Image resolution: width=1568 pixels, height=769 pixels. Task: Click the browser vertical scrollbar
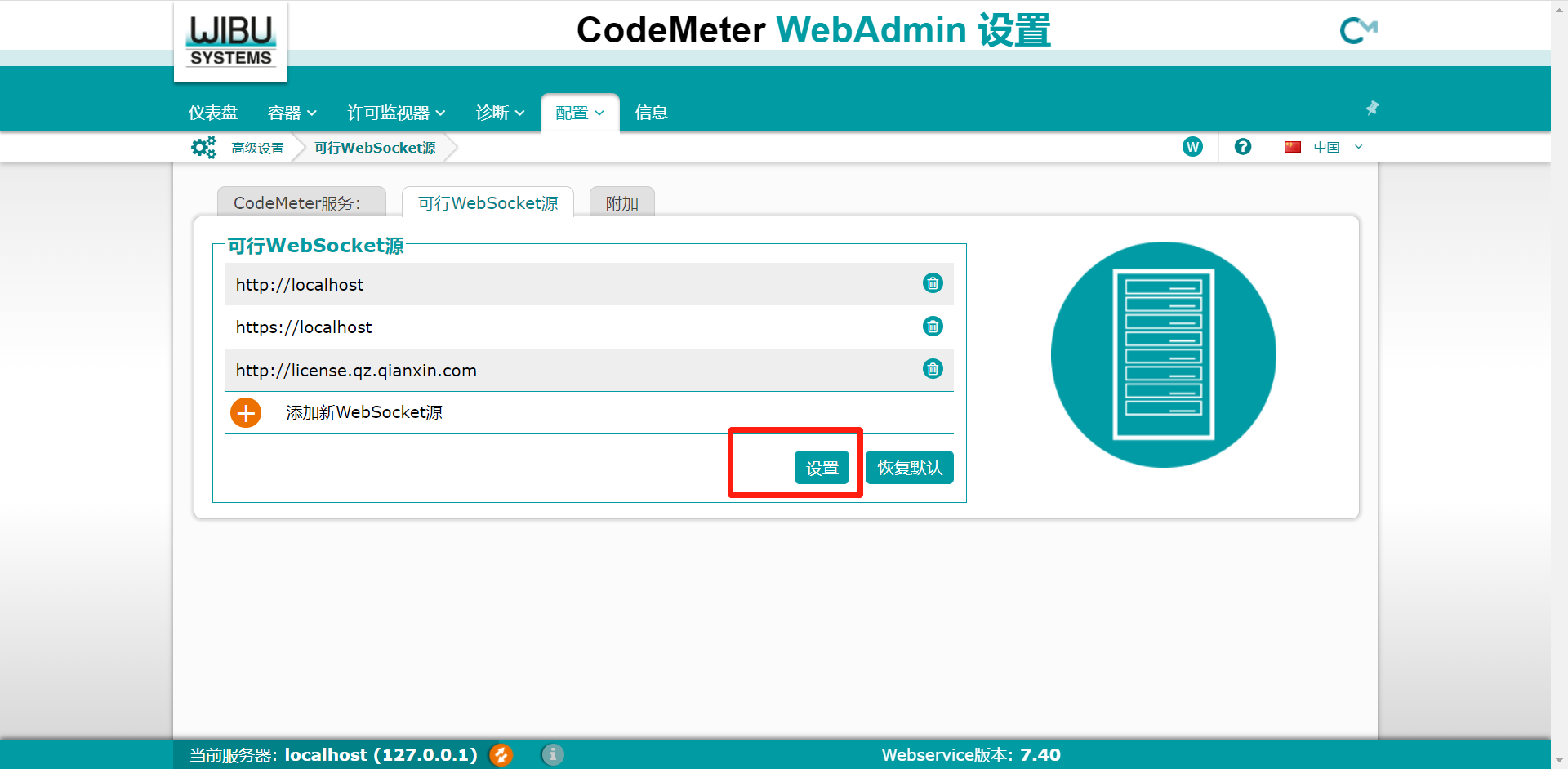click(1559, 384)
